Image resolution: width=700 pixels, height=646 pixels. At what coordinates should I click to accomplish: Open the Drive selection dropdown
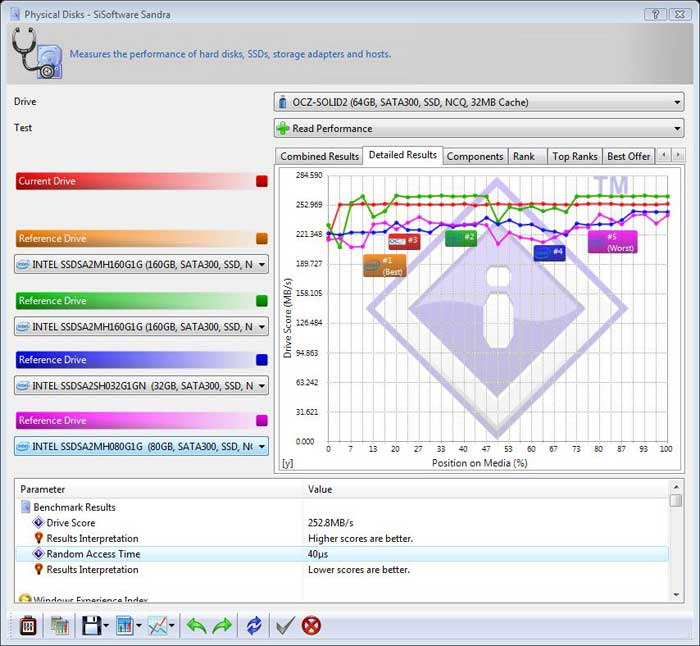point(479,102)
